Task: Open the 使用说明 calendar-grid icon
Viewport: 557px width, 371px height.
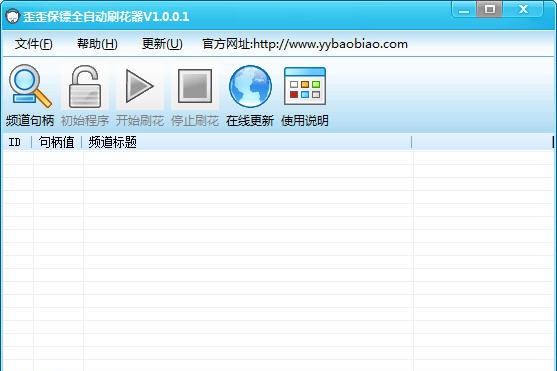Action: 305,86
